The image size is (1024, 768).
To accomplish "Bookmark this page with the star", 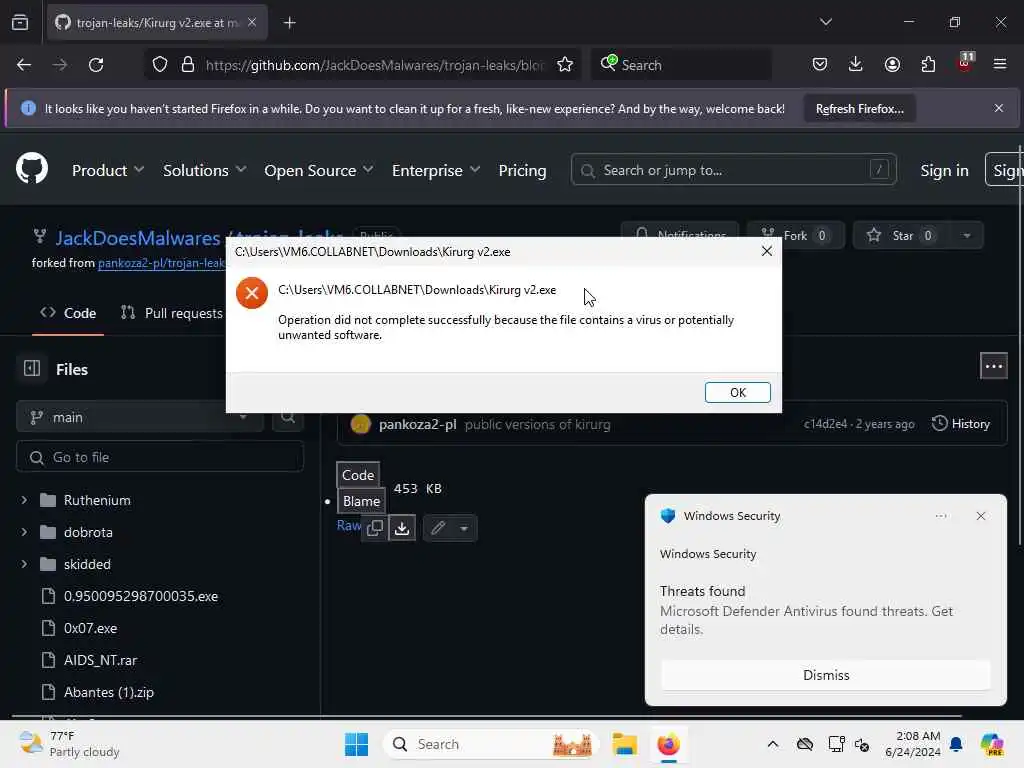I will [x=565, y=65].
